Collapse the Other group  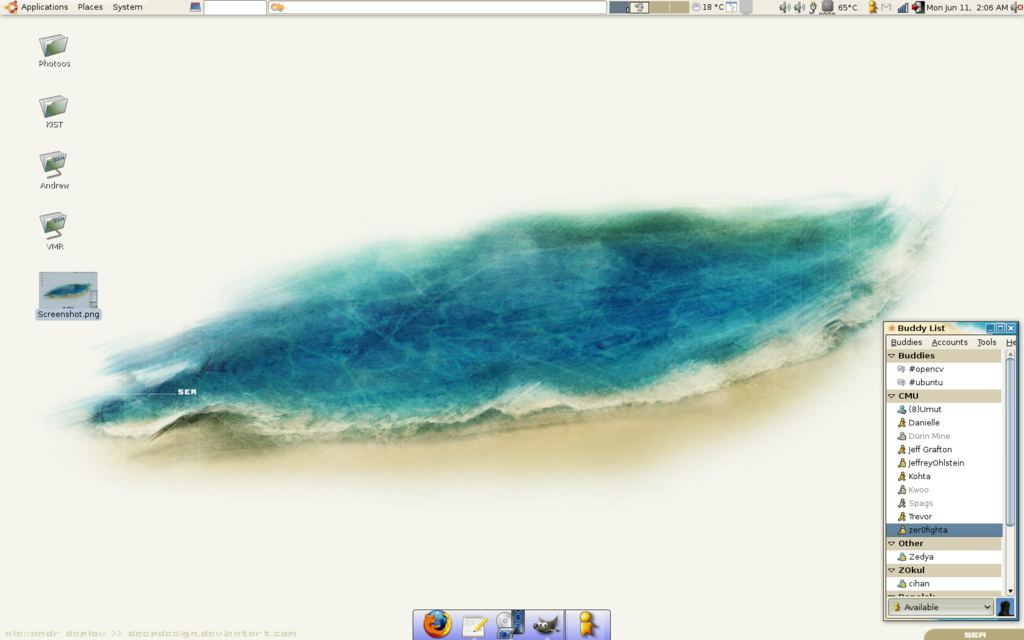pos(891,543)
